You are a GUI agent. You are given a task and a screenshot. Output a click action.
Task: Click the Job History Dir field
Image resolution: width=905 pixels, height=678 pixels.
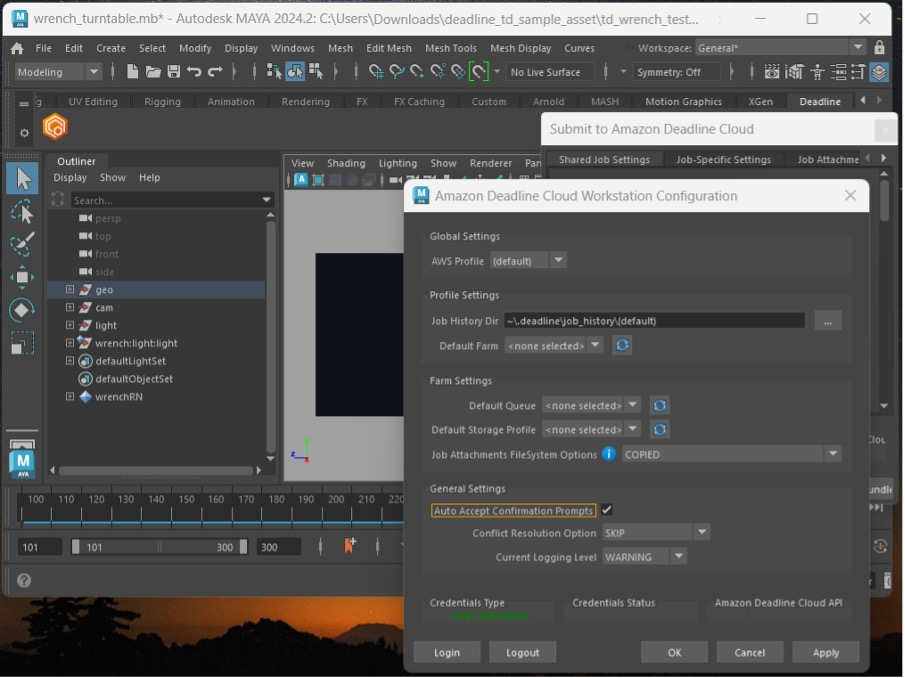[x=654, y=321]
